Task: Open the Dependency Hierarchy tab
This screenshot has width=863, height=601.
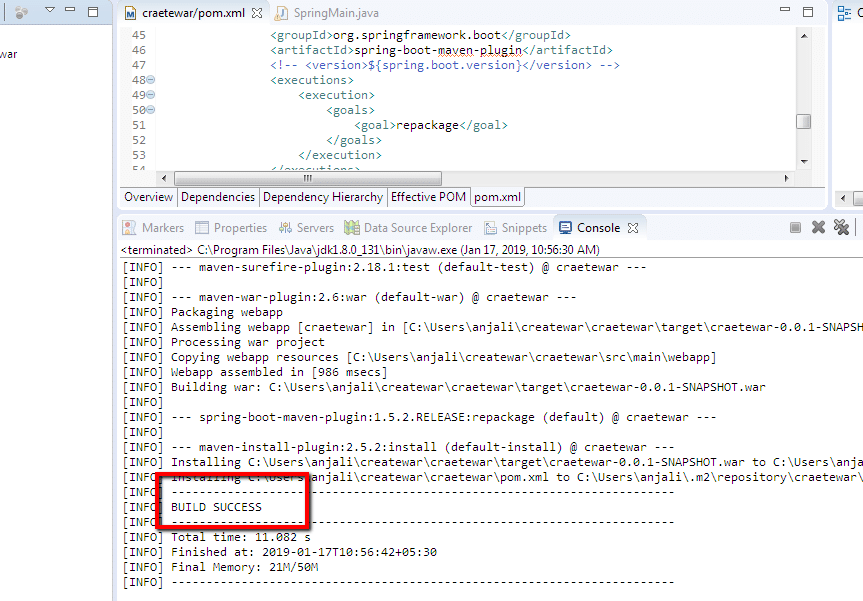Action: 322,197
